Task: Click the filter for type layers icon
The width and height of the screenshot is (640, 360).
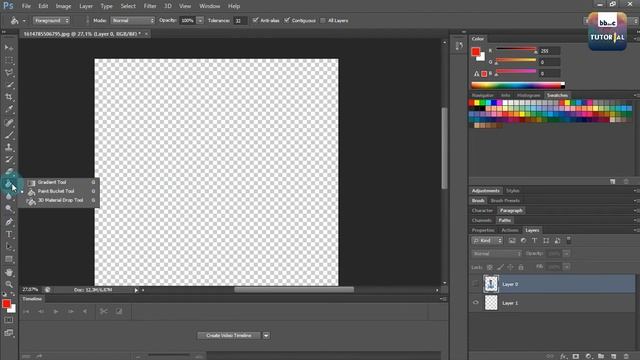Action: pos(535,241)
